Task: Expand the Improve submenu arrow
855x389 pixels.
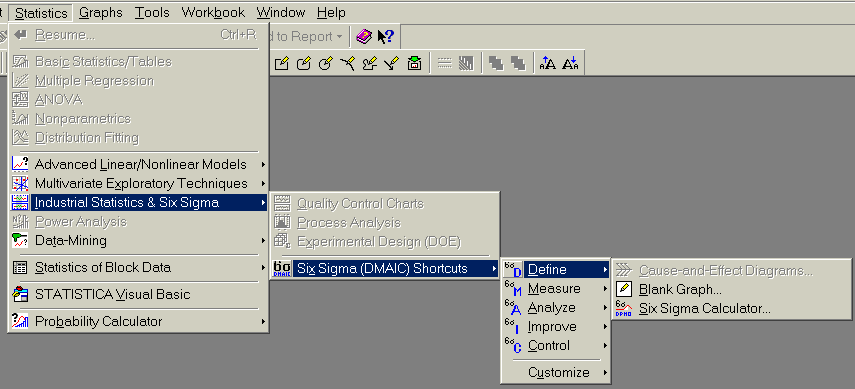Action: (605, 327)
